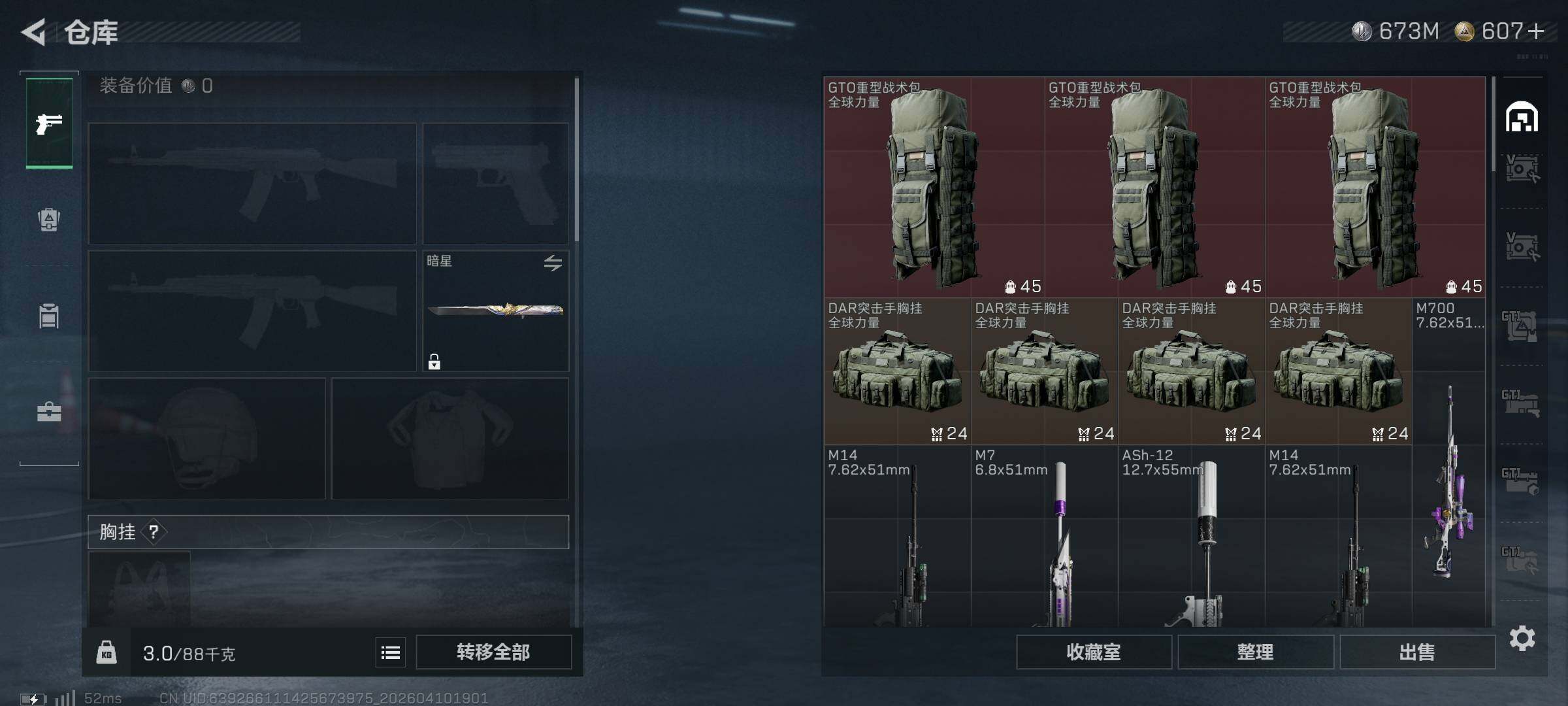This screenshot has height=706, width=1568.
Task: Go back using the arrow beside 仓库
Action: pyautogui.click(x=33, y=31)
